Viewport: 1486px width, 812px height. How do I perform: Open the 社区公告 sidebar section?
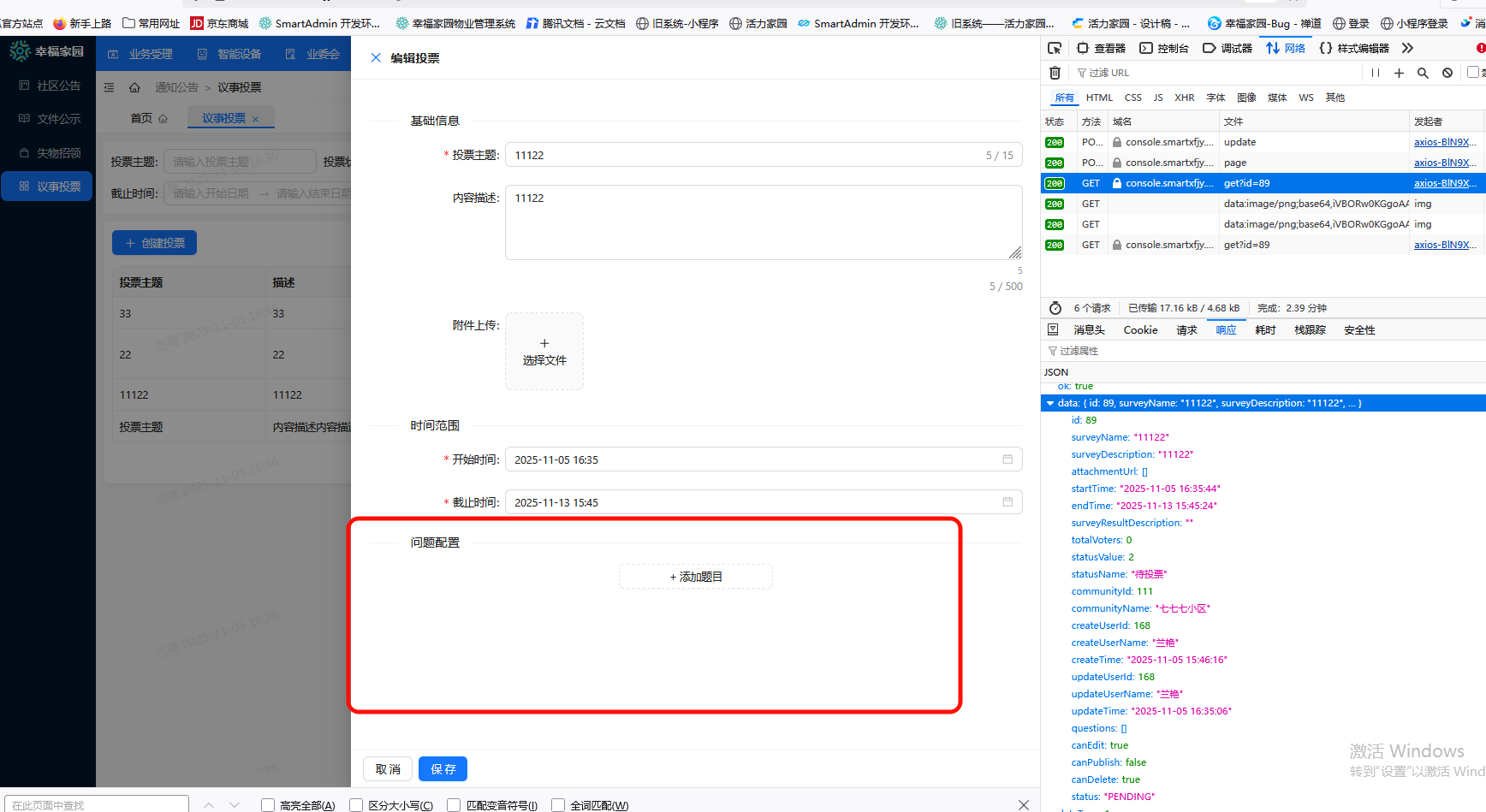(47, 85)
